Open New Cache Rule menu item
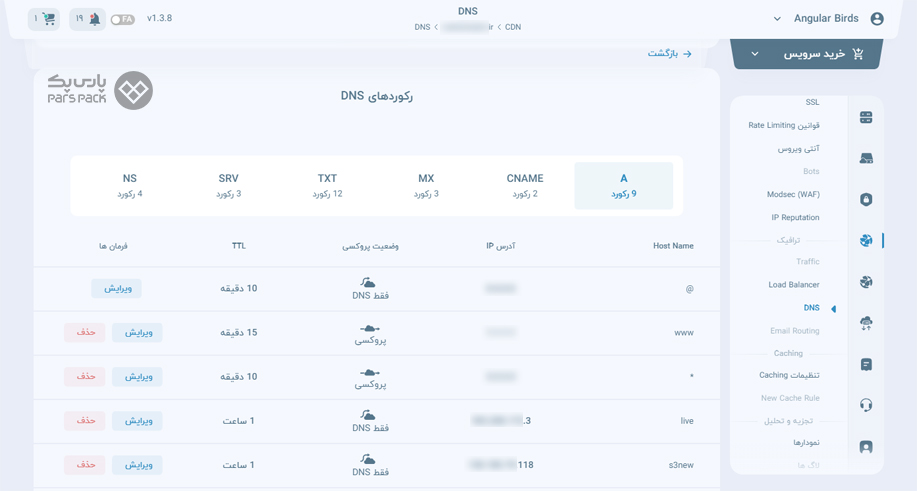Viewport: 917px width, 491px height. click(790, 398)
